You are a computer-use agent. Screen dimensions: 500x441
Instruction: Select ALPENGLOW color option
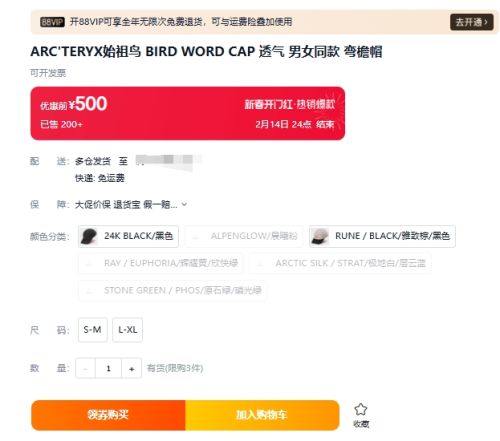[244, 236]
